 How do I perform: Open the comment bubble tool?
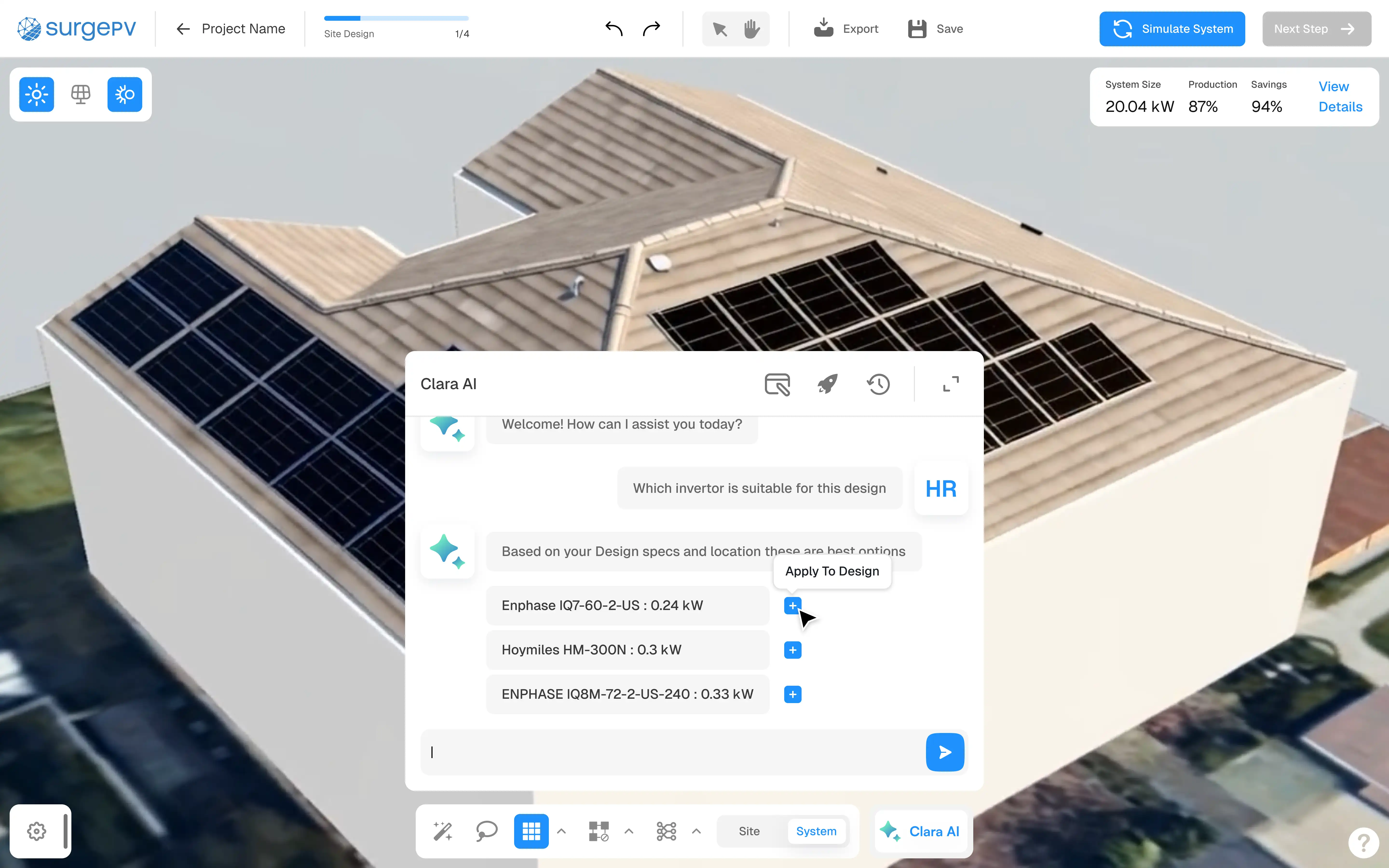click(x=487, y=831)
